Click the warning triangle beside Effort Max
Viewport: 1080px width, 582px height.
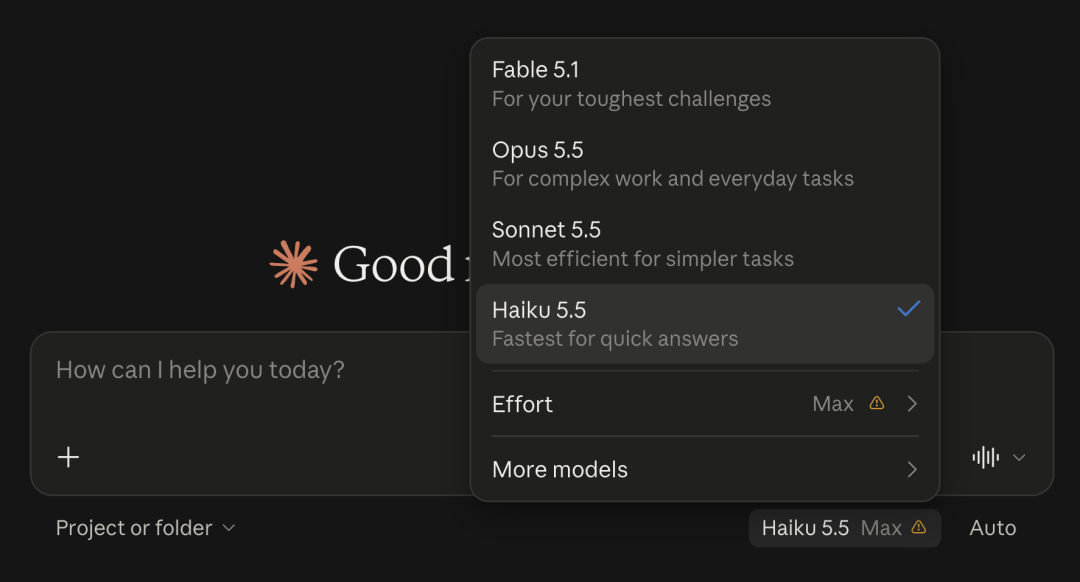point(876,403)
